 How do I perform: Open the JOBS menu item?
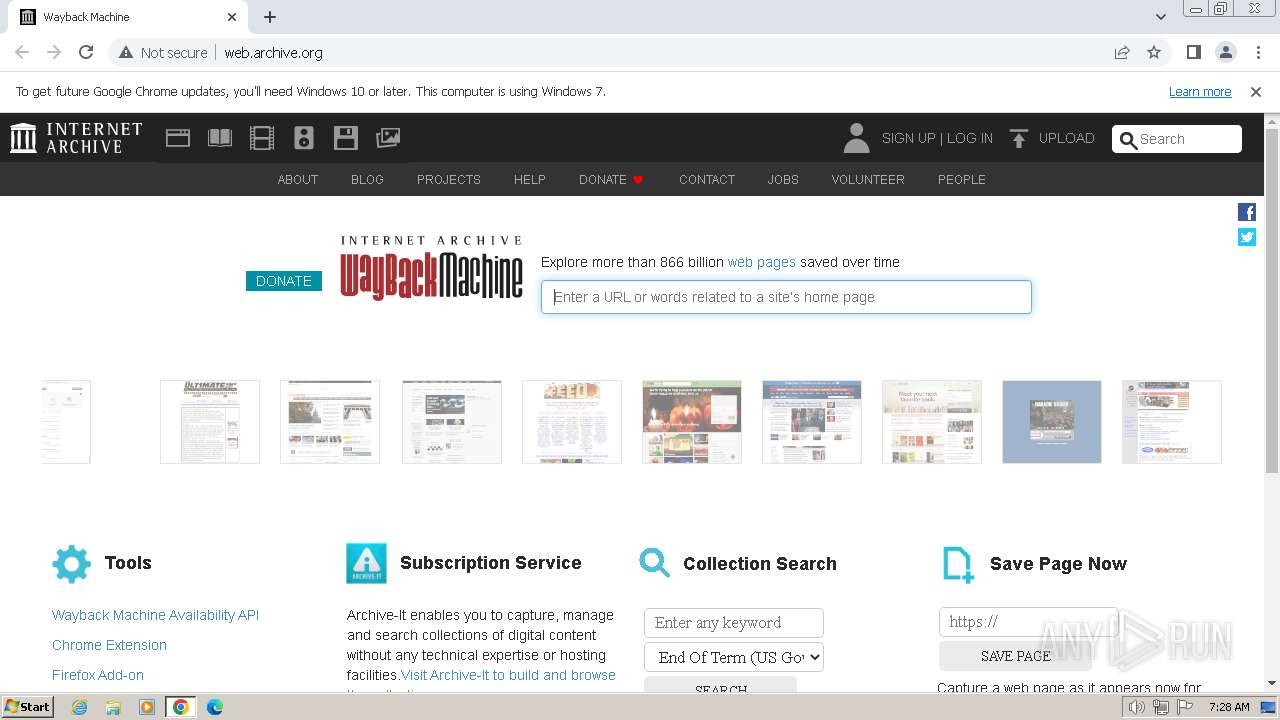pos(783,180)
